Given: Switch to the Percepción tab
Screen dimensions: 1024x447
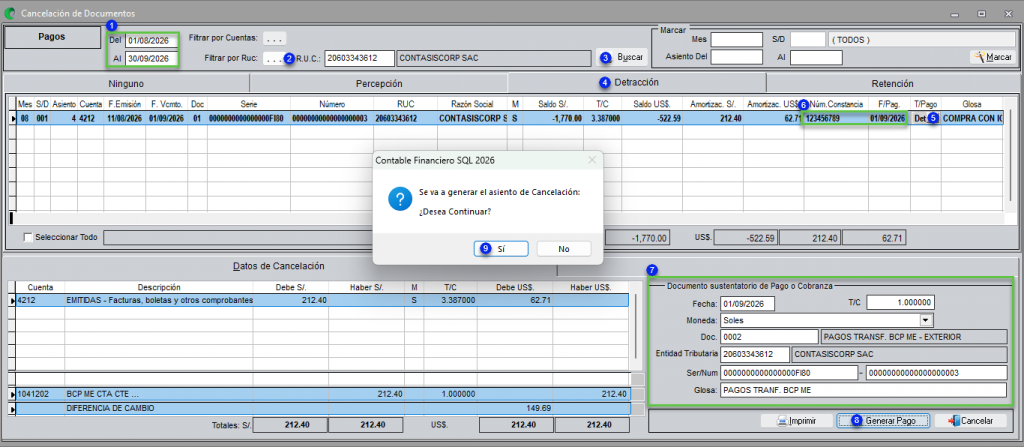Looking at the screenshot, I should [x=379, y=84].
